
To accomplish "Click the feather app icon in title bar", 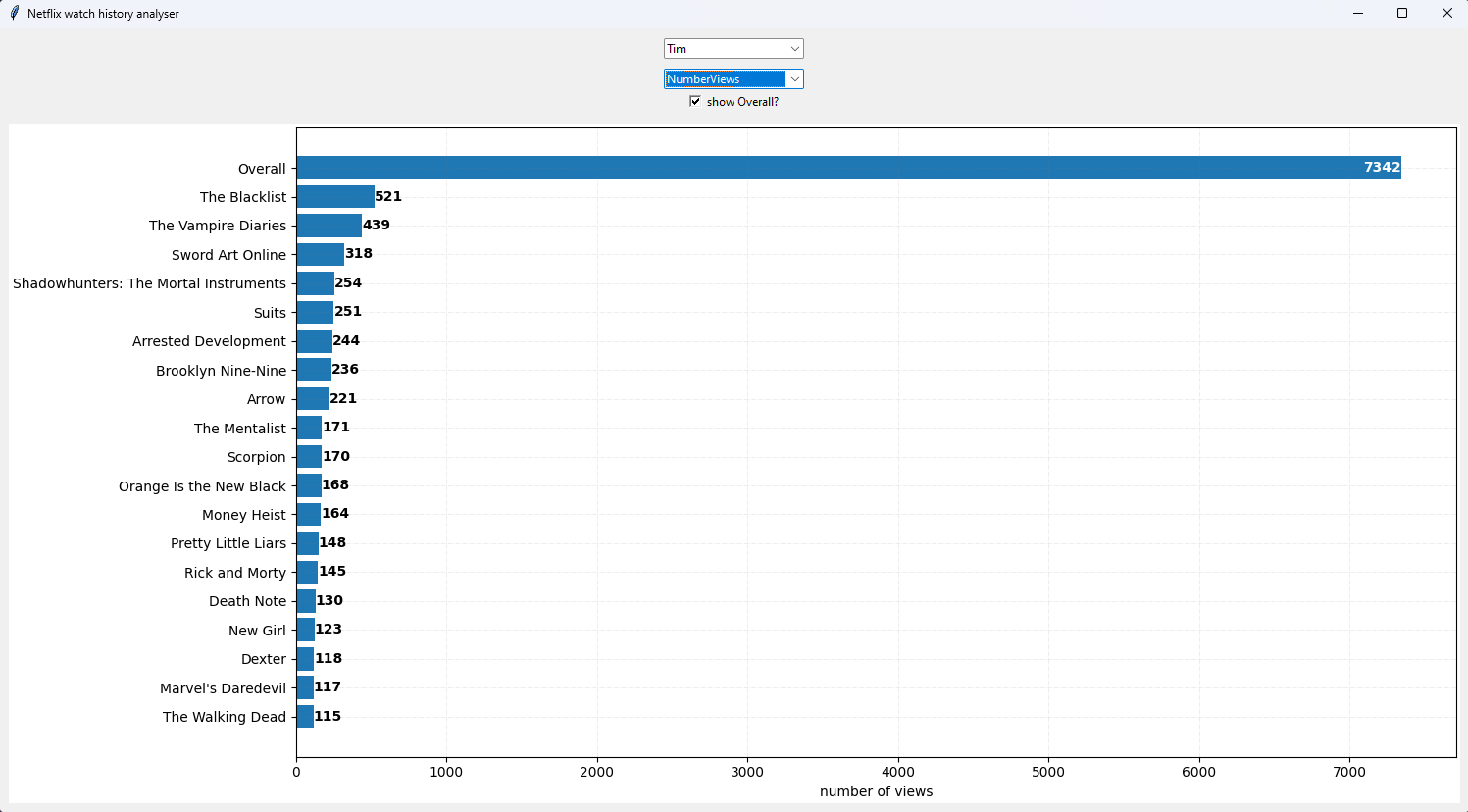I will pos(14,14).
